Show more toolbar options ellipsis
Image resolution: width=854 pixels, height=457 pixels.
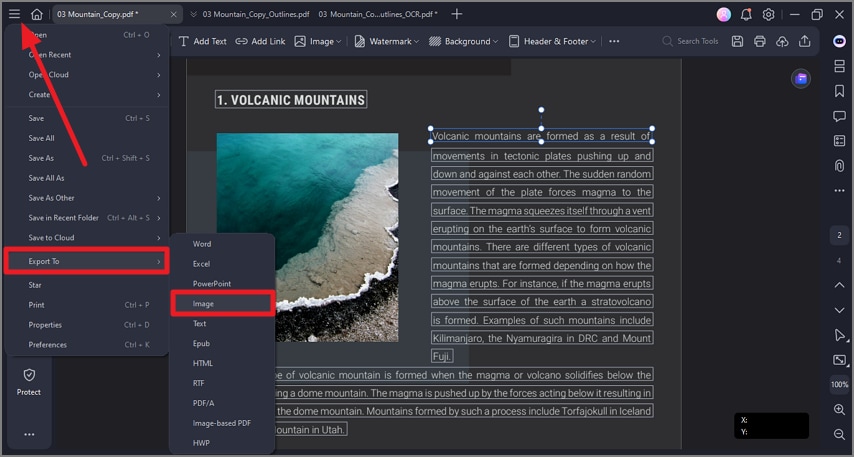tap(614, 41)
